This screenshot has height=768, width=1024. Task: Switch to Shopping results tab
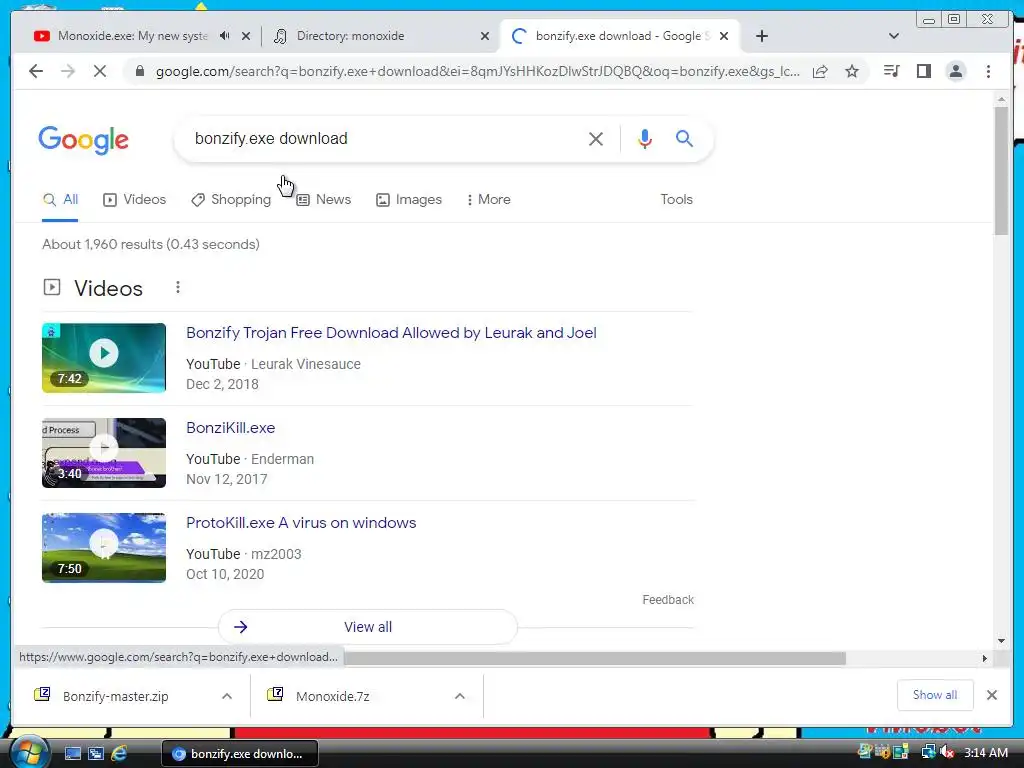point(231,199)
